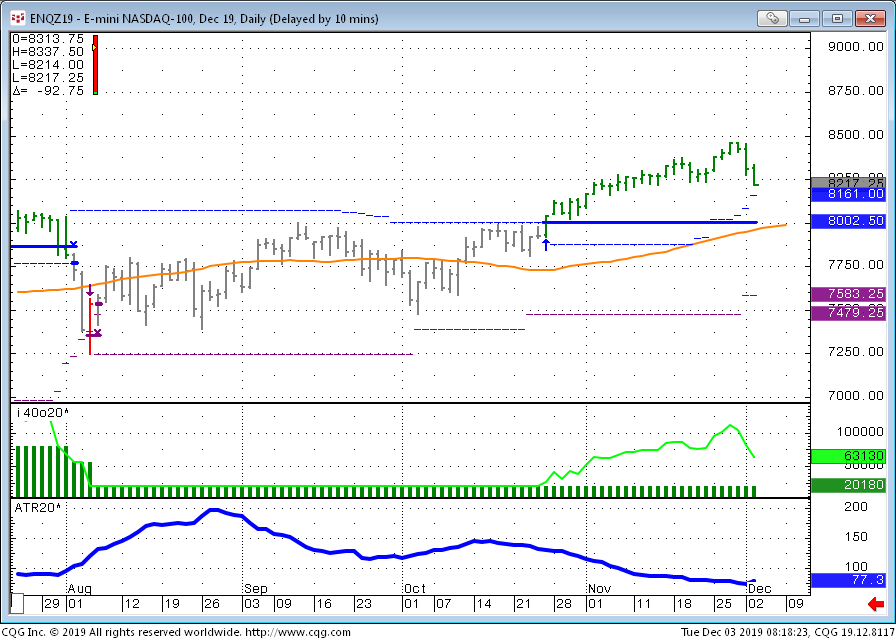Click the purple 7479.25 price tag
Viewport: 896px width, 640px height.
click(x=848, y=312)
